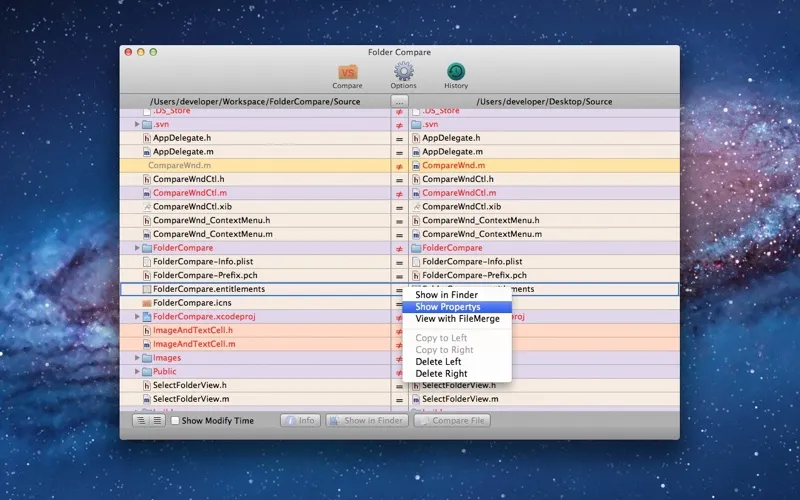Click the left AppDelegate.m file icon
Image resolution: width=800 pixels, height=500 pixels.
pyautogui.click(x=147, y=152)
